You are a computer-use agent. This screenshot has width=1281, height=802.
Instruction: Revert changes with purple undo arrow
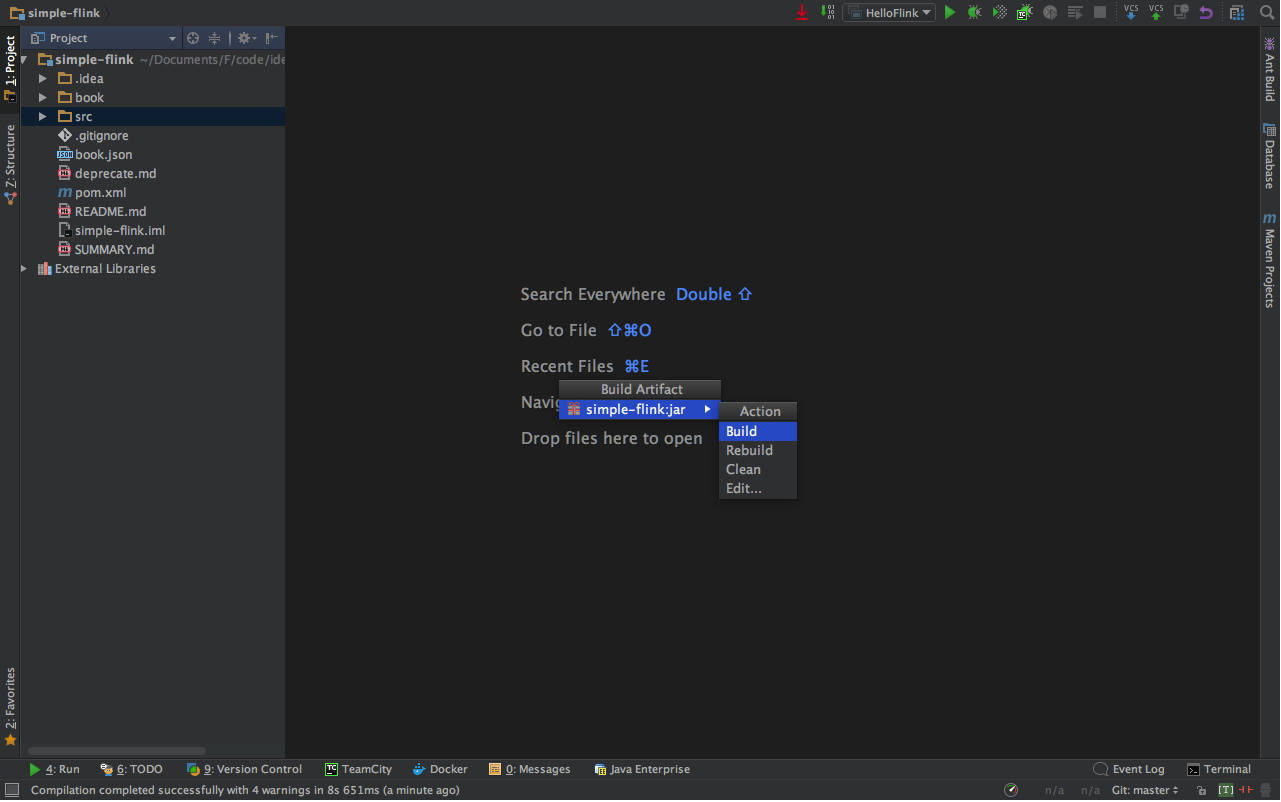(x=1206, y=12)
